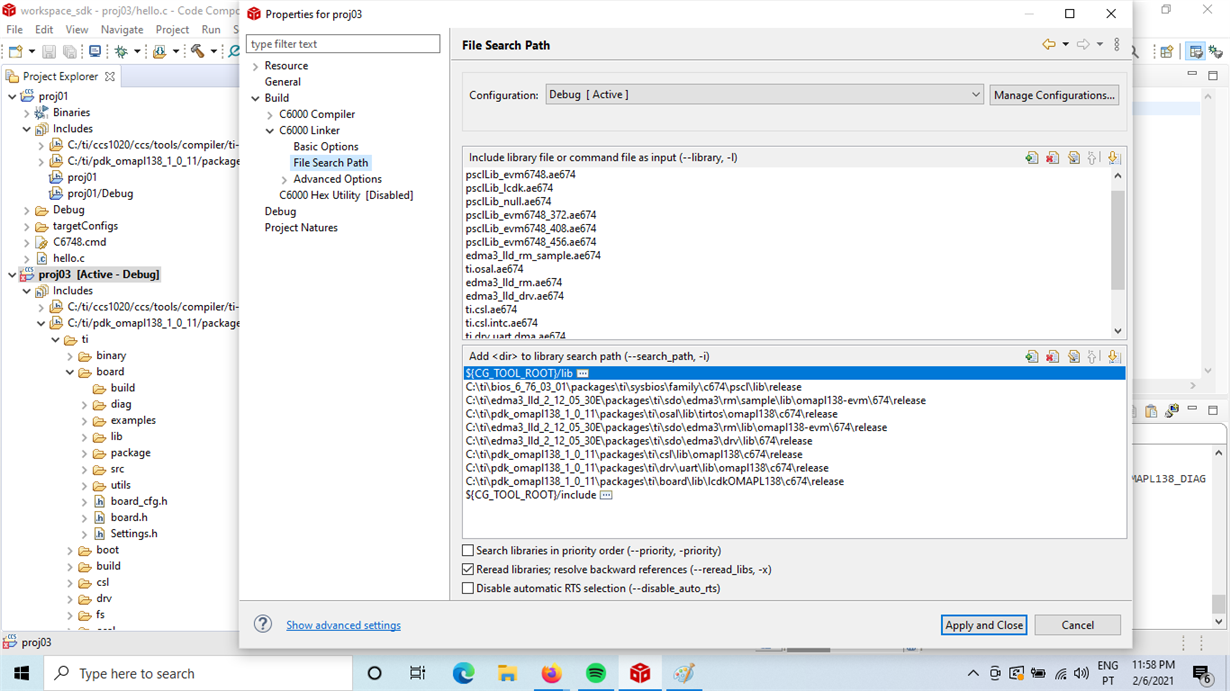Image resolution: width=1230 pixels, height=691 pixels.
Task: Click the Manage Configurations button
Action: tap(1054, 95)
